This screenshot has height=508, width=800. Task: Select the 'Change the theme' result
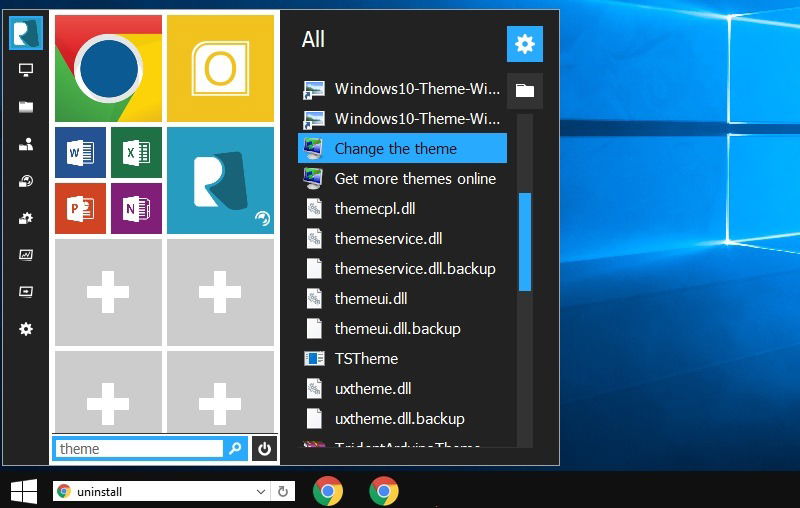point(402,148)
